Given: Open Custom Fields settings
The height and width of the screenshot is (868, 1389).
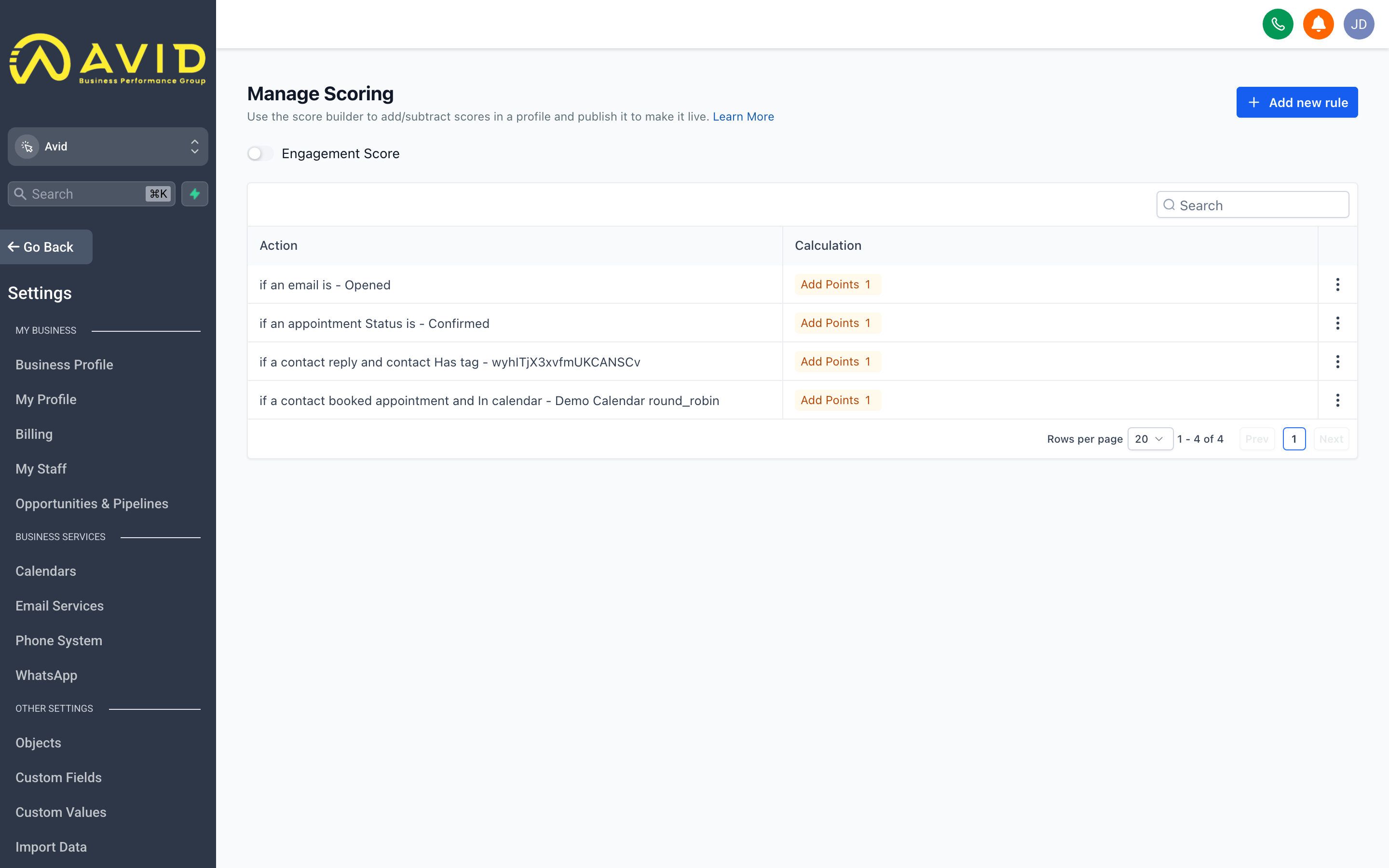Looking at the screenshot, I should tap(58, 777).
